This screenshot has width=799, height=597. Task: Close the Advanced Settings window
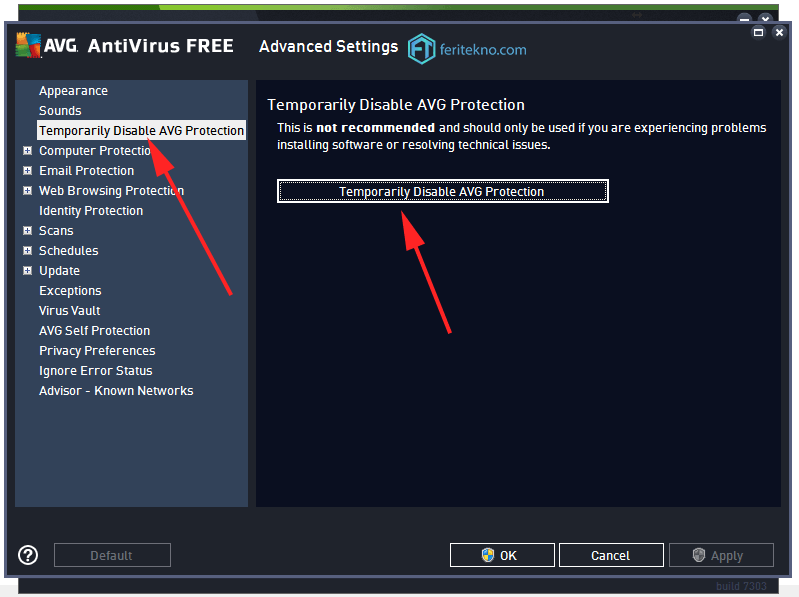pyautogui.click(x=779, y=33)
